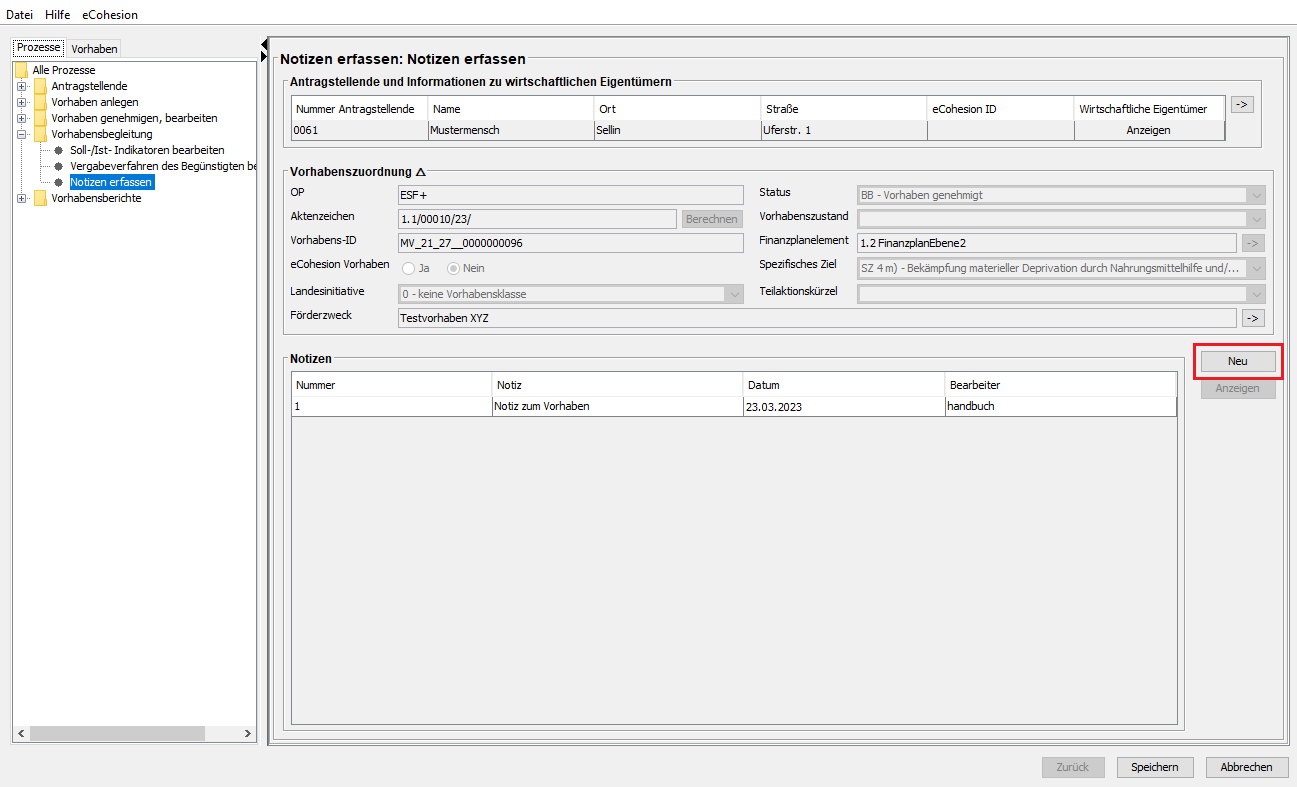The width and height of the screenshot is (1297, 787).
Task: Click arrow button next to Finanzplanelement
Action: (x=1253, y=242)
